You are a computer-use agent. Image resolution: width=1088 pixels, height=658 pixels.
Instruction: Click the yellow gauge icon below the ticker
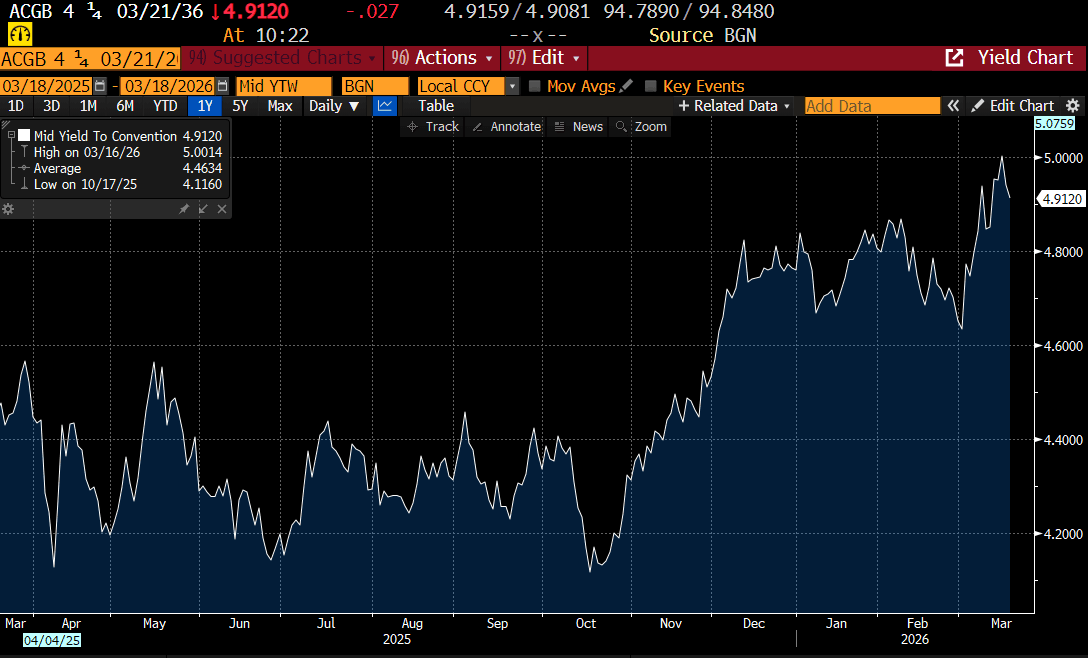[19, 35]
